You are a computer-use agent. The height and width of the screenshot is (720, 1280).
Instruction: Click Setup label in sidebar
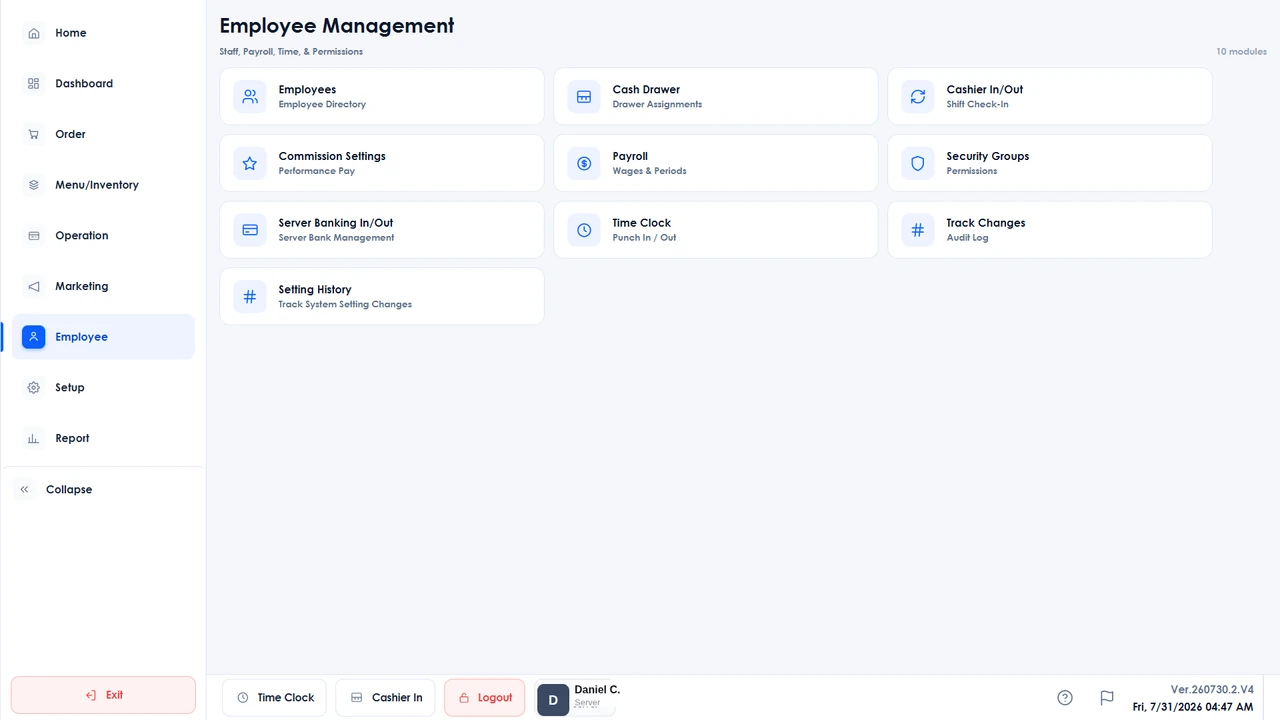pyautogui.click(x=70, y=388)
